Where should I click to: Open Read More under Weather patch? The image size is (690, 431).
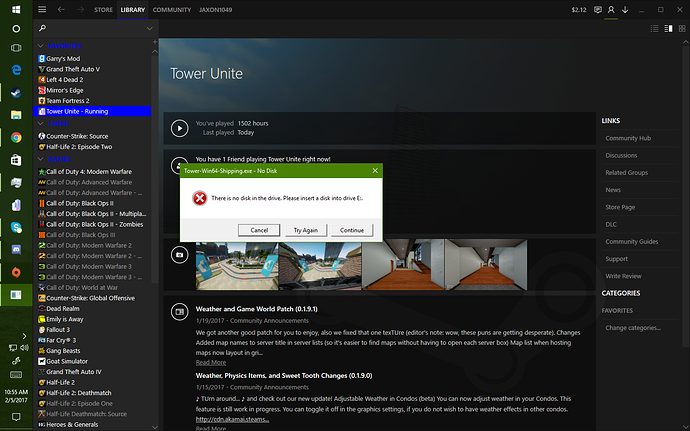pos(211,362)
